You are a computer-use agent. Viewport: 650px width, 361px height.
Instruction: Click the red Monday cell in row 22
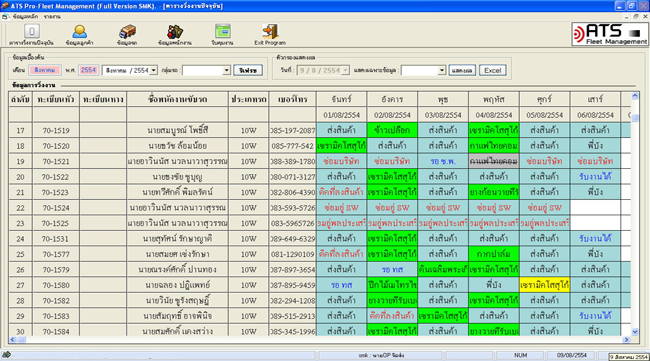point(342,208)
